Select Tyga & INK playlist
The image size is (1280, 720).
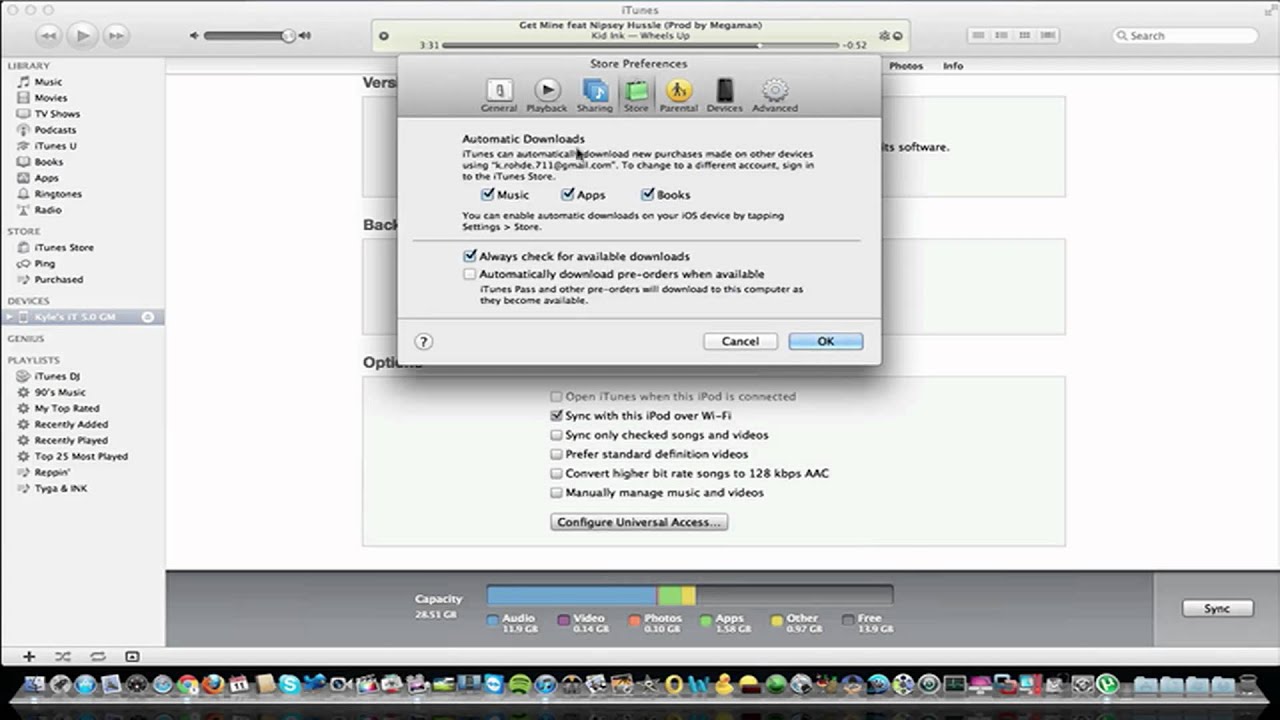tap(60, 489)
